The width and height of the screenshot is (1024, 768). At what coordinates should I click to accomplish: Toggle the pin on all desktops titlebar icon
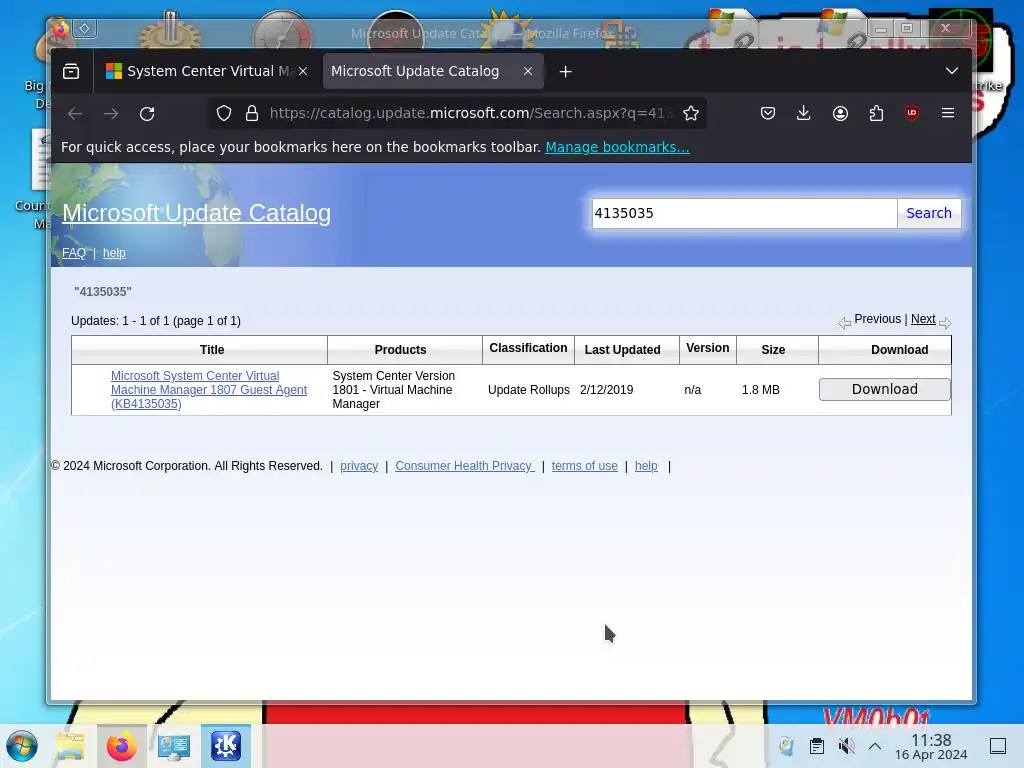pos(85,28)
